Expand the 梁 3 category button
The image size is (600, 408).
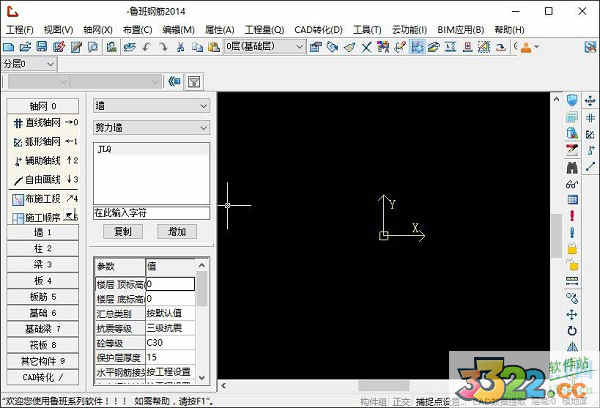pyautogui.click(x=43, y=264)
